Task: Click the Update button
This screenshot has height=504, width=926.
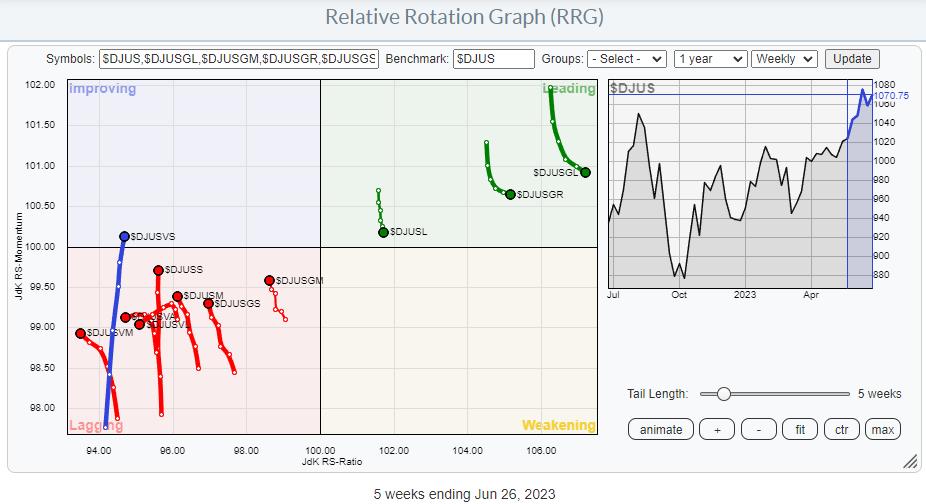Action: click(x=852, y=59)
